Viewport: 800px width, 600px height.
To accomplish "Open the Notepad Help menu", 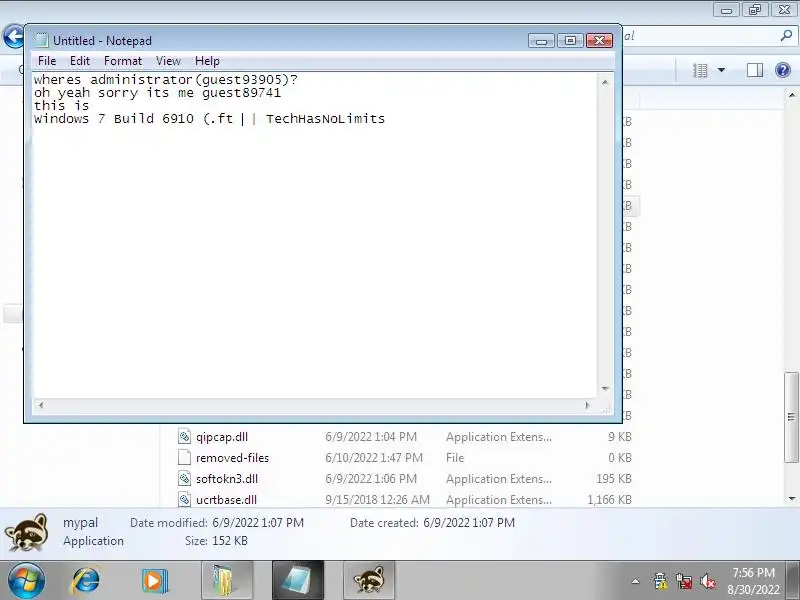I will (x=207, y=61).
